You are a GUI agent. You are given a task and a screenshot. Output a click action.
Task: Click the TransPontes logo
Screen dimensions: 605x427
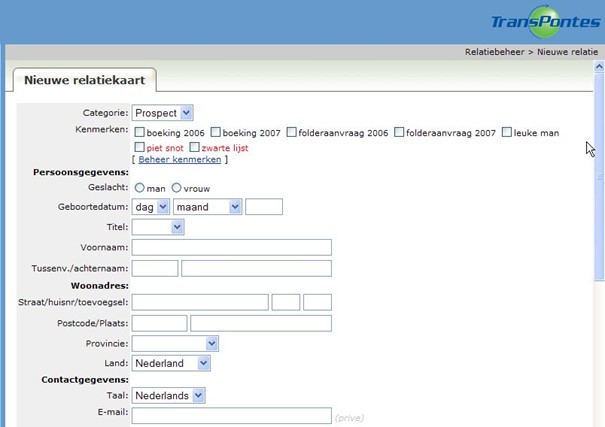pyautogui.click(x=547, y=22)
